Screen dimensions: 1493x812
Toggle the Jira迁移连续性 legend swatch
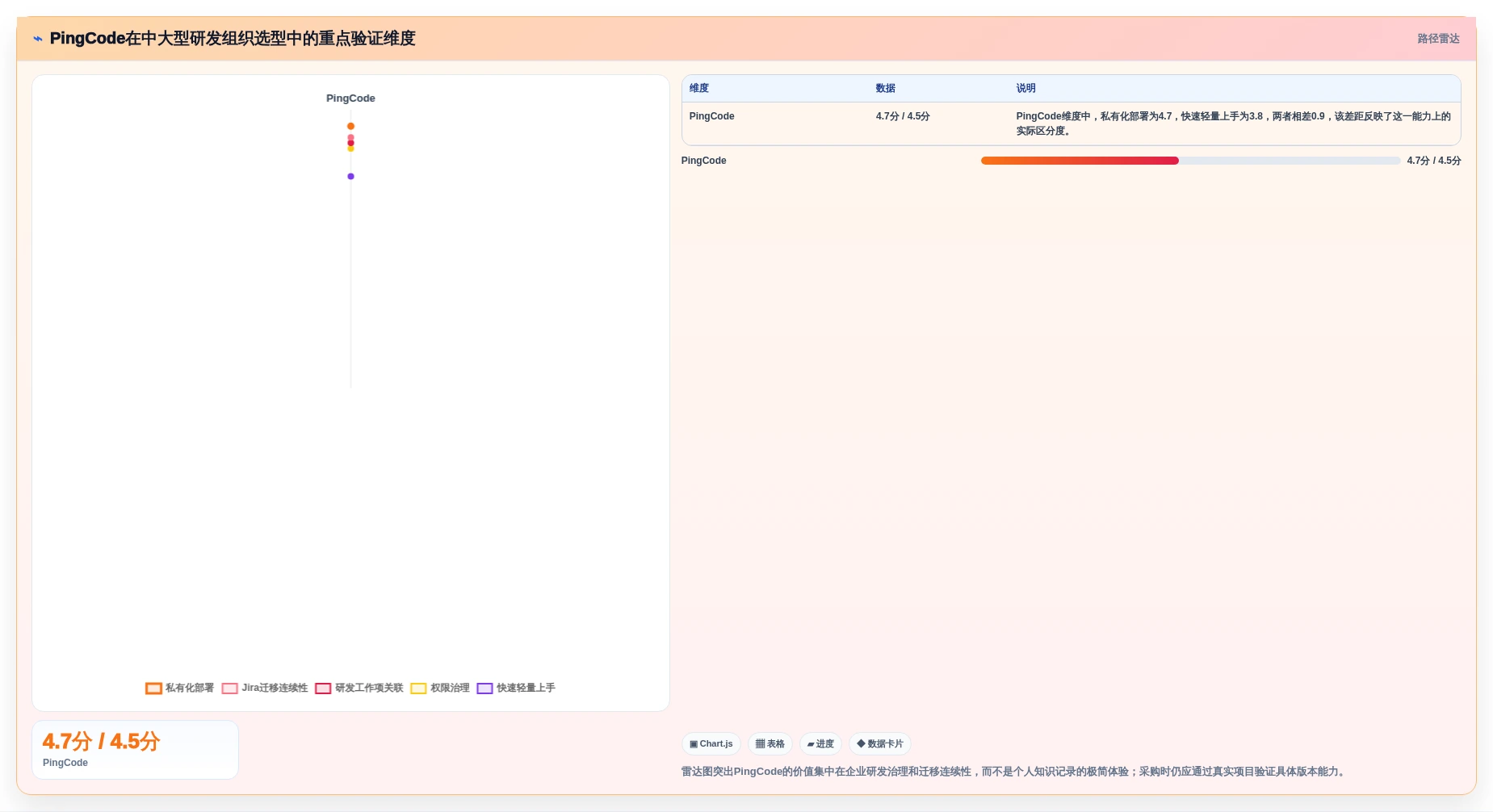[229, 689]
